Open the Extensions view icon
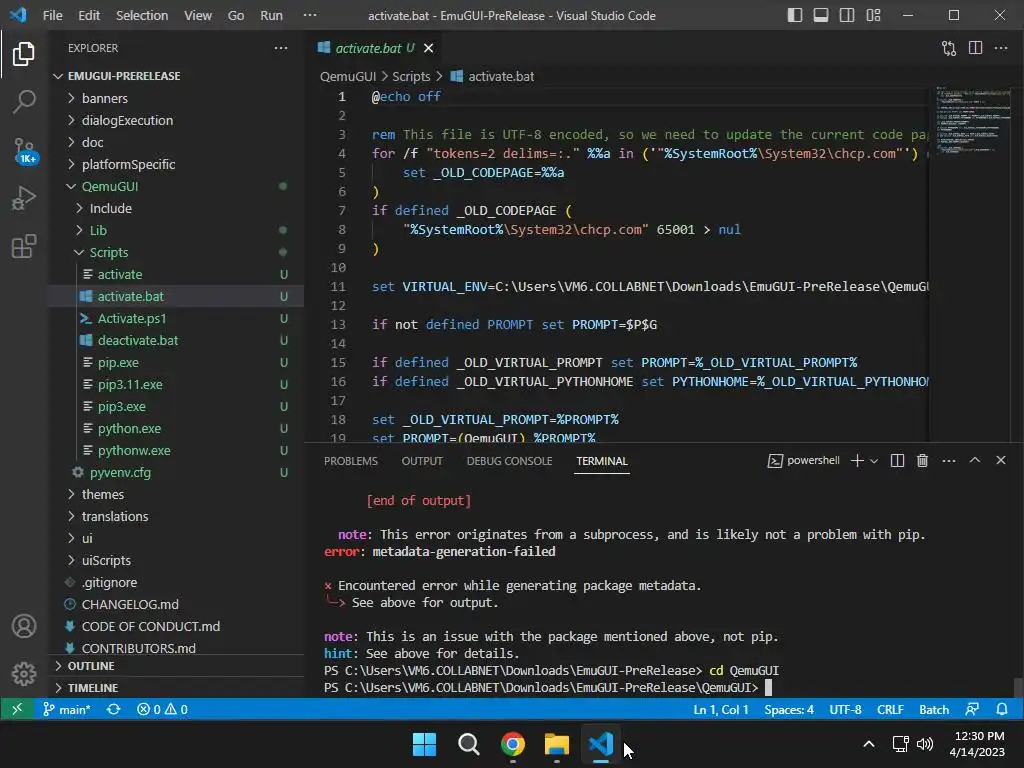Viewport: 1024px width, 768px height. [x=24, y=246]
